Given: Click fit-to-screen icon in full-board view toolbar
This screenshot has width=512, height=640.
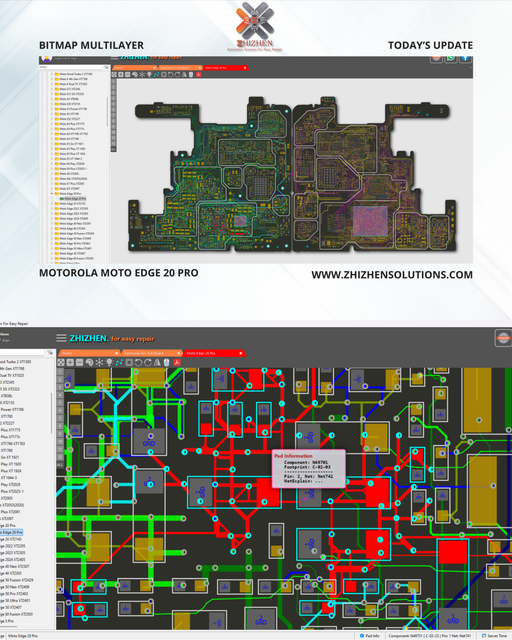Looking at the screenshot, I should click(x=114, y=75).
